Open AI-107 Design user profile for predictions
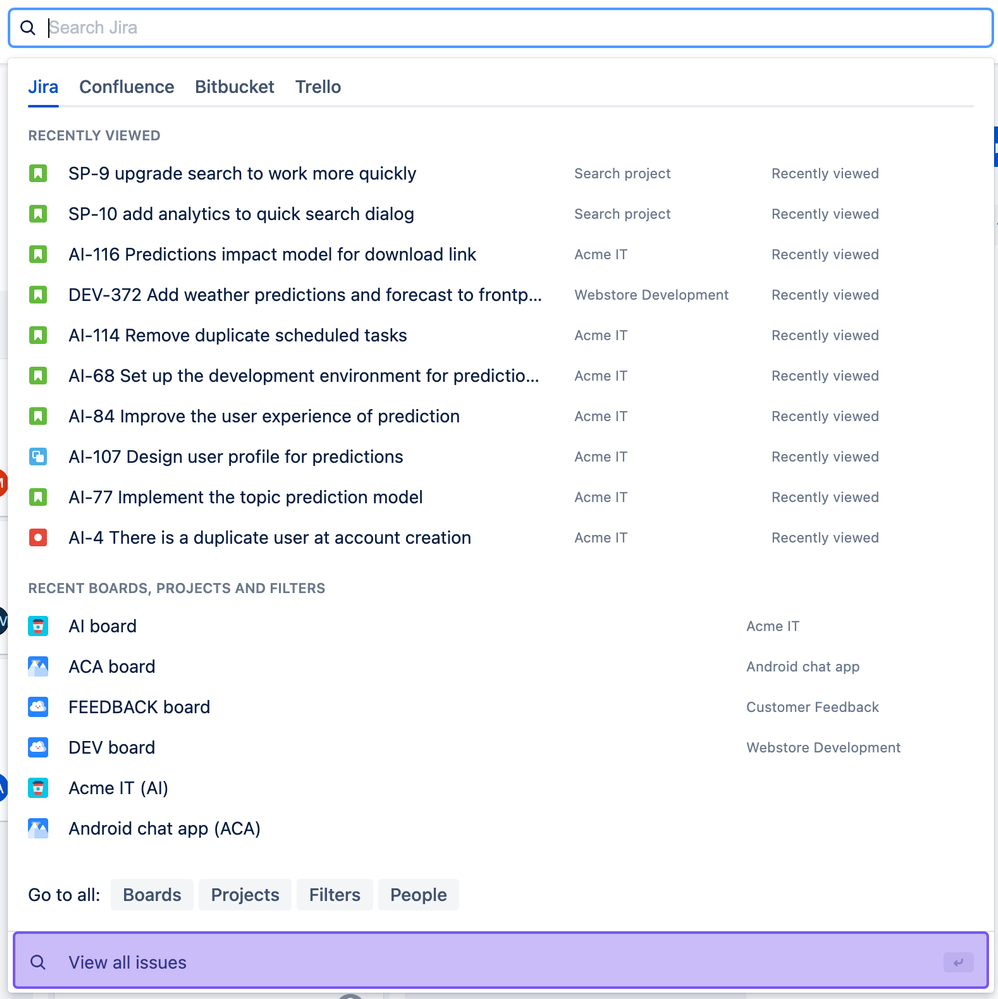Image resolution: width=998 pixels, height=999 pixels. [x=236, y=457]
